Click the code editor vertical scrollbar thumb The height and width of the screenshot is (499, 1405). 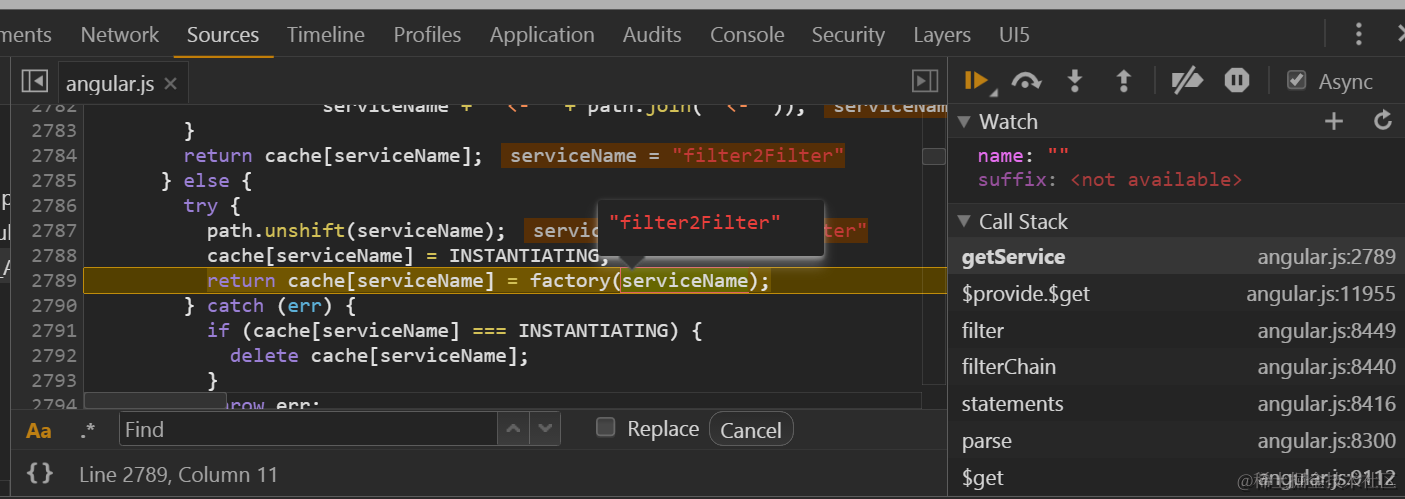click(934, 156)
